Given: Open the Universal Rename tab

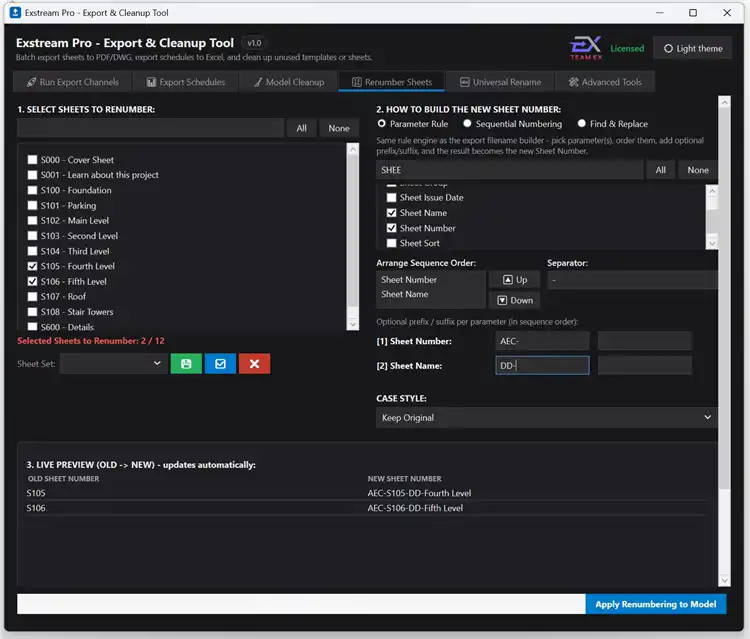Looking at the screenshot, I should (500, 82).
